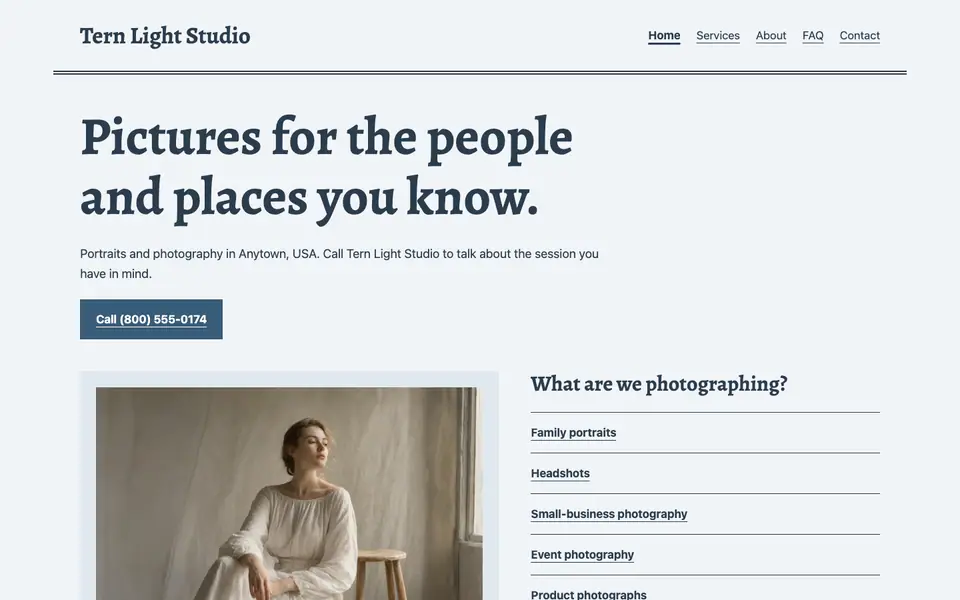Click the portrait photo of seated woman
The height and width of the screenshot is (600, 960).
[289, 493]
